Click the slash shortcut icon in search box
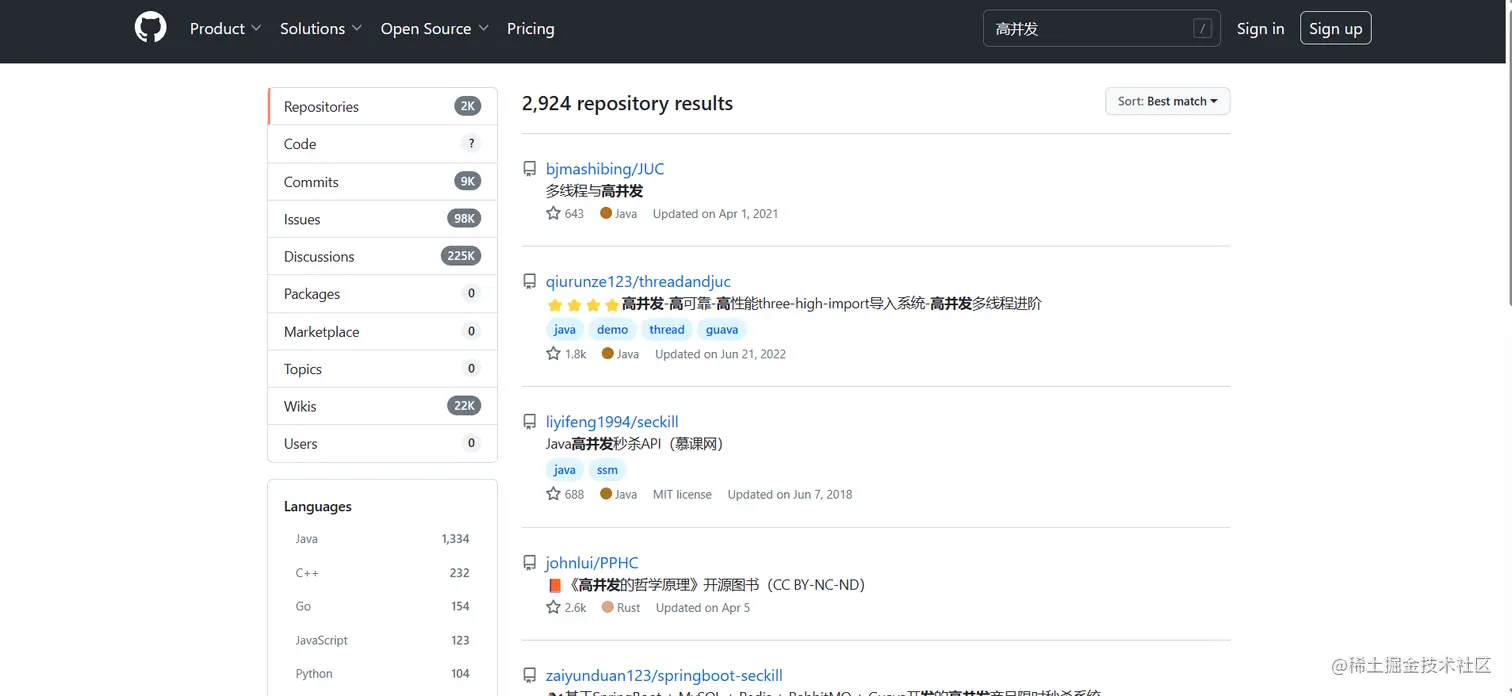The width and height of the screenshot is (1512, 696). 1203,29
